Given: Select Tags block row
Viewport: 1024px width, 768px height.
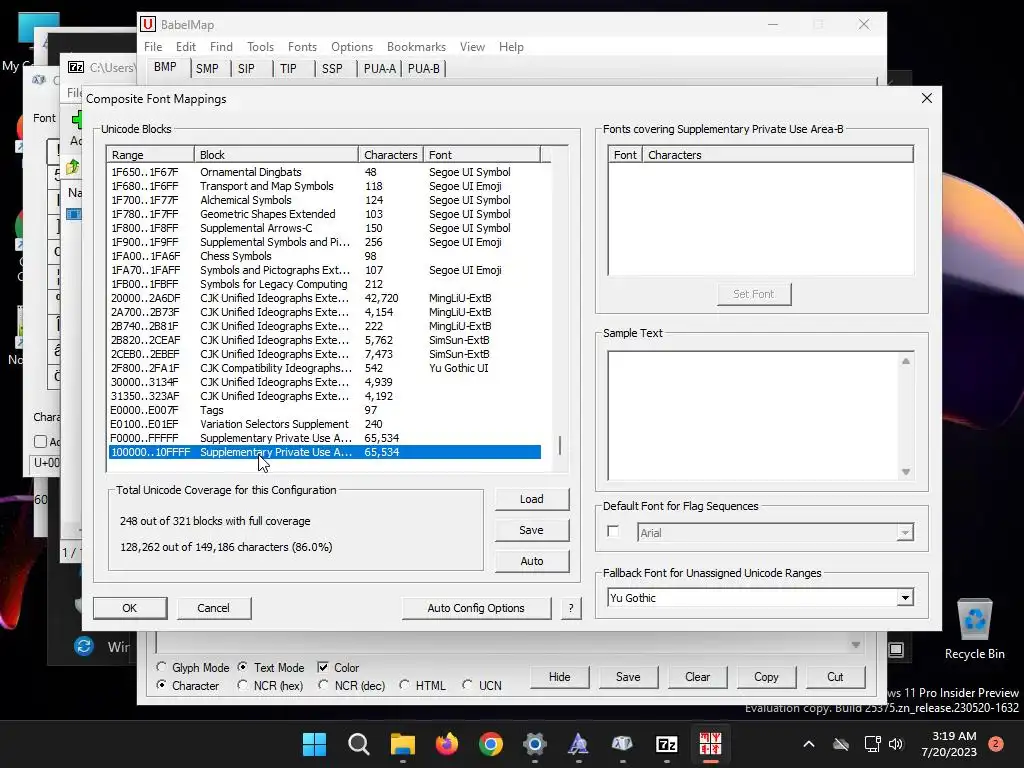Looking at the screenshot, I should [325, 410].
